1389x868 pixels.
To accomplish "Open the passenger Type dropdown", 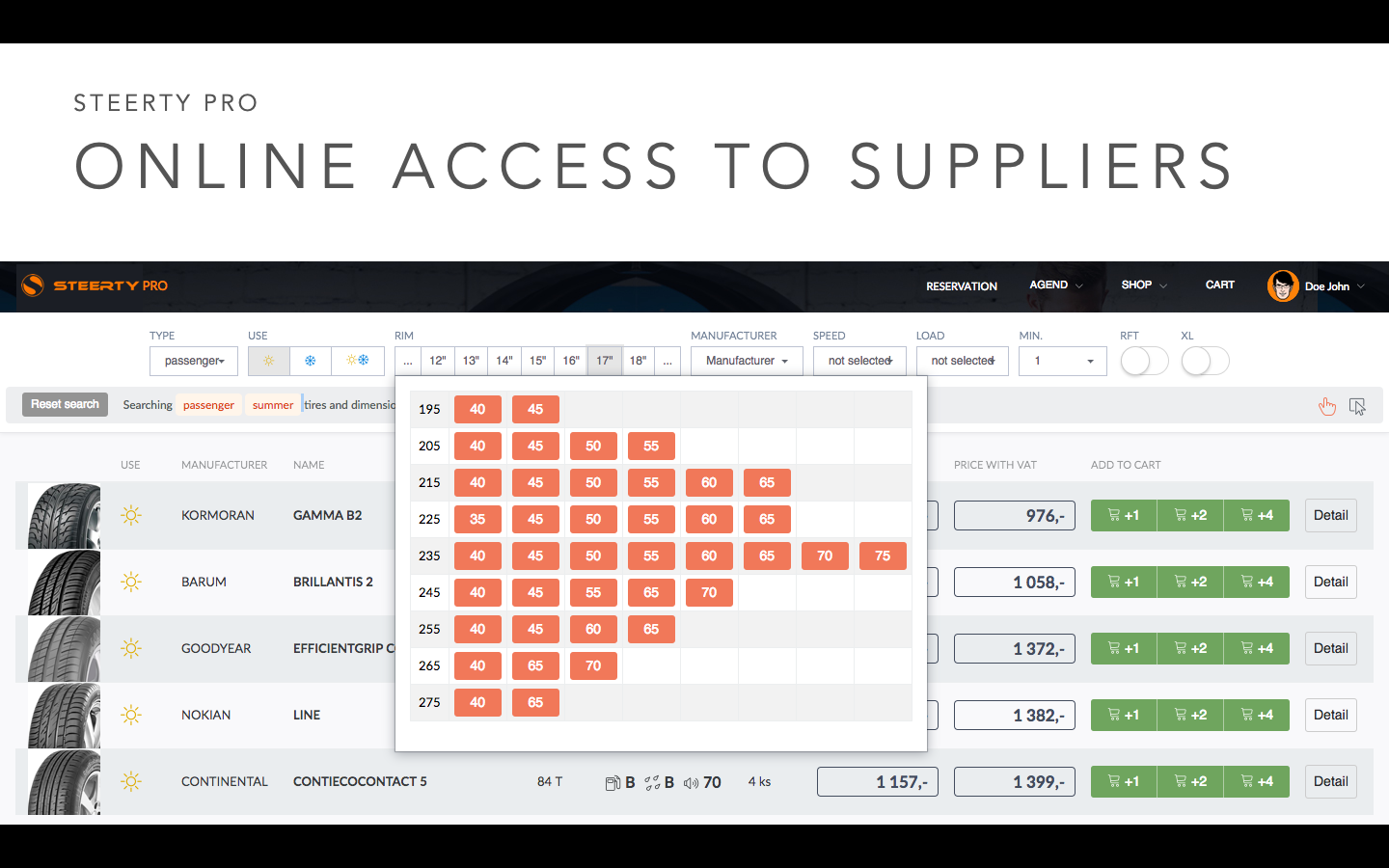I will 194,361.
